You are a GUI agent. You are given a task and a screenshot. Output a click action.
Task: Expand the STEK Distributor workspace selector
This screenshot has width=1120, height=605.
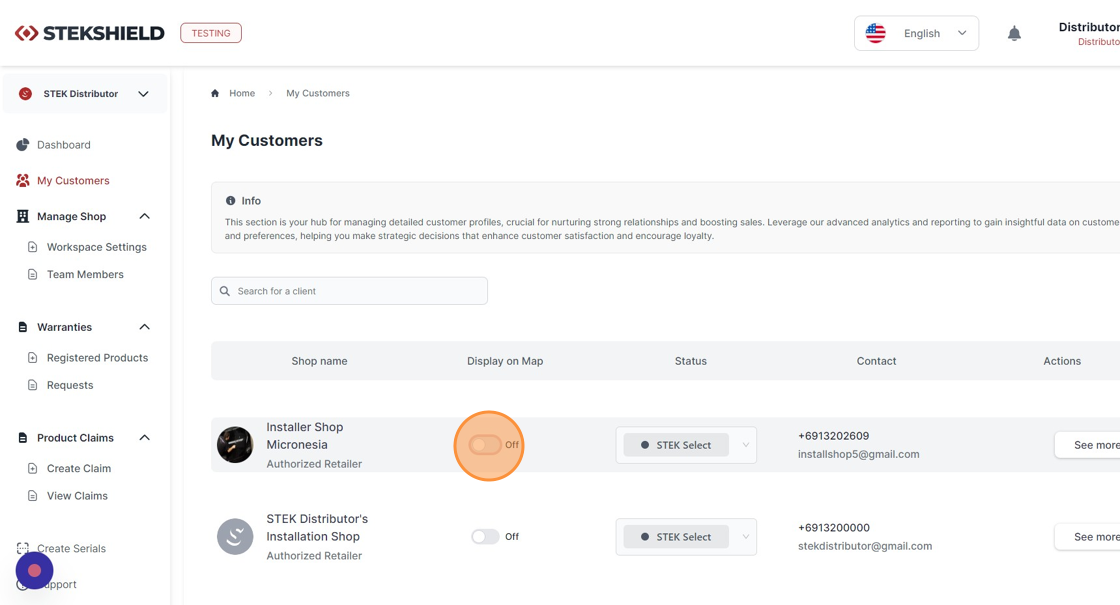pyautogui.click(x=85, y=94)
